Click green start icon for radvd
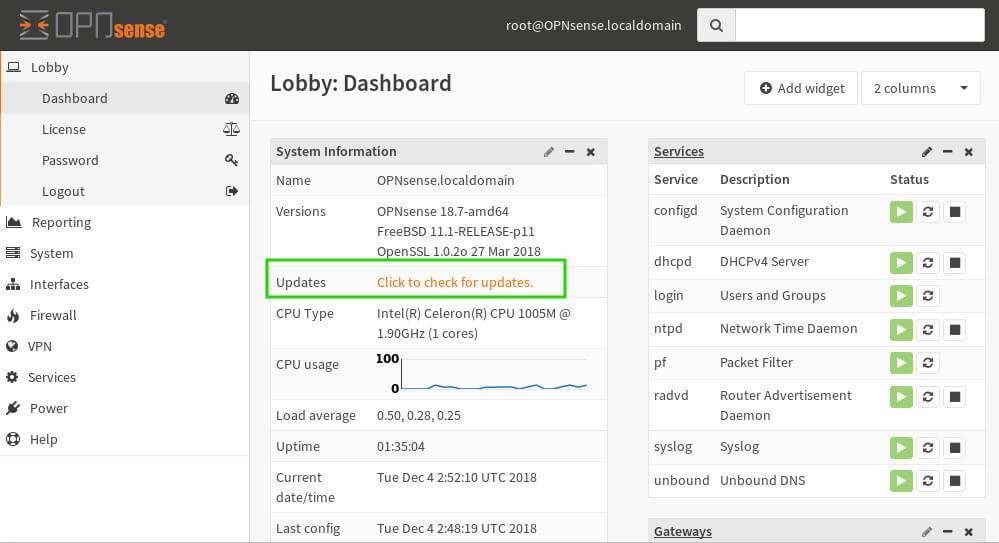Image resolution: width=999 pixels, height=543 pixels. (901, 397)
